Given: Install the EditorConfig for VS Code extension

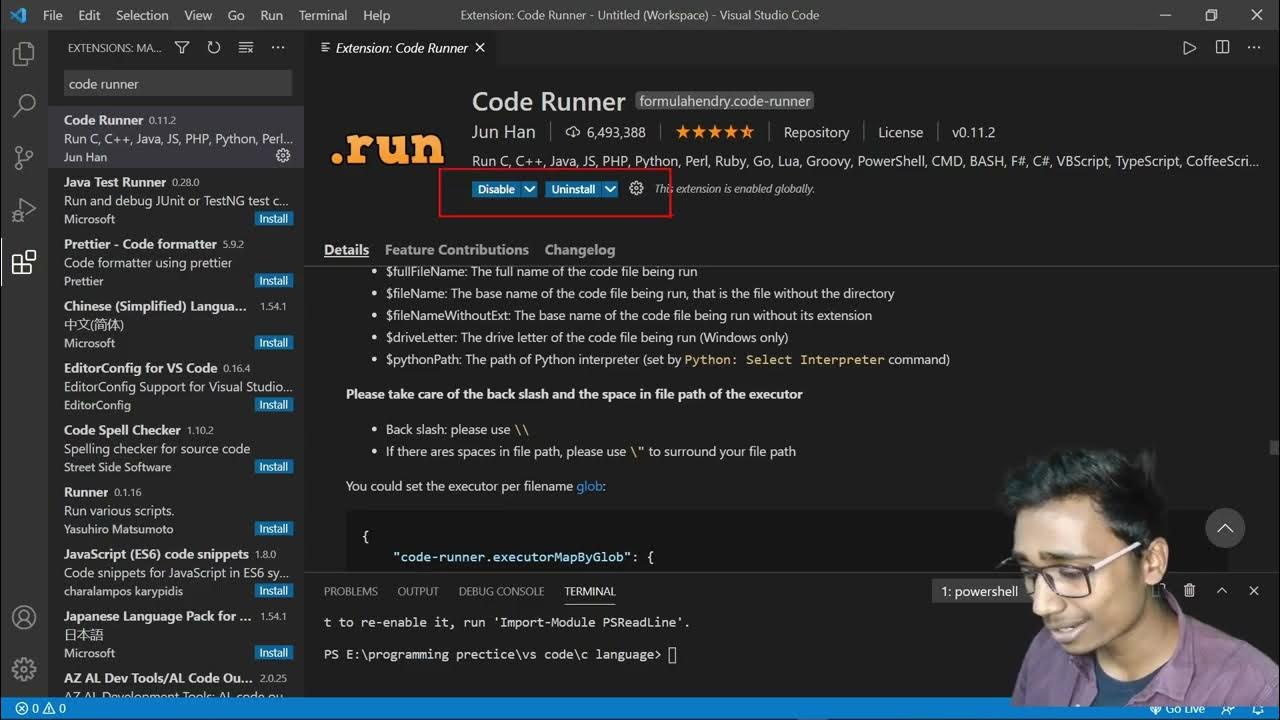Looking at the screenshot, I should (x=274, y=405).
